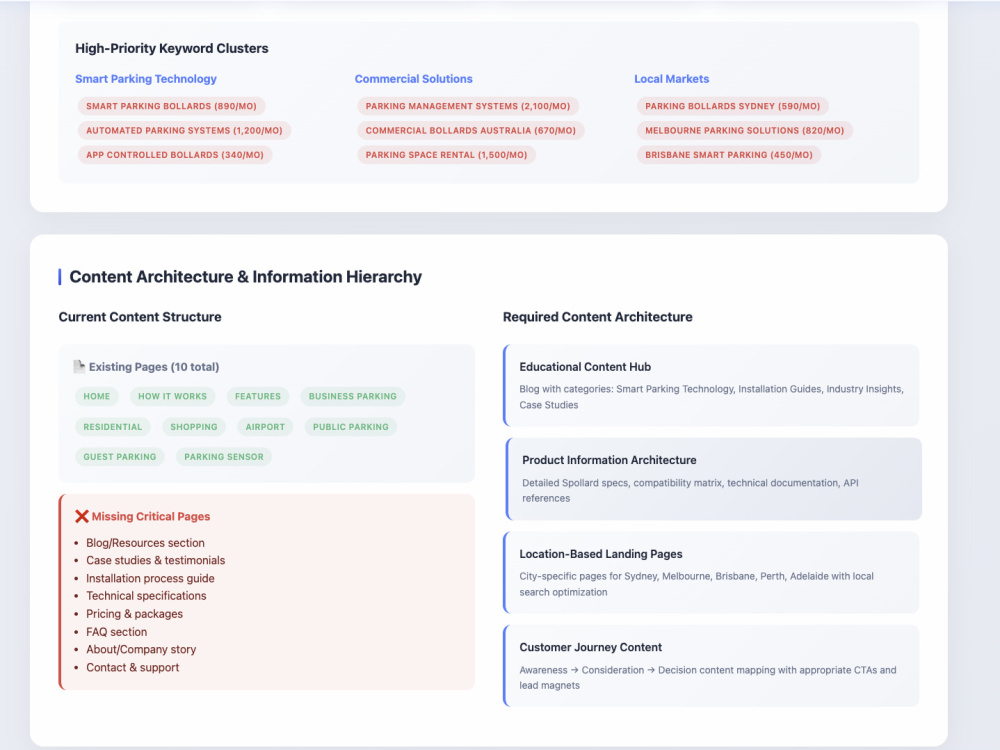The image size is (1000, 750).
Task: Click the Automated Parking Systems (1,200/mo) tag
Action: (x=184, y=130)
